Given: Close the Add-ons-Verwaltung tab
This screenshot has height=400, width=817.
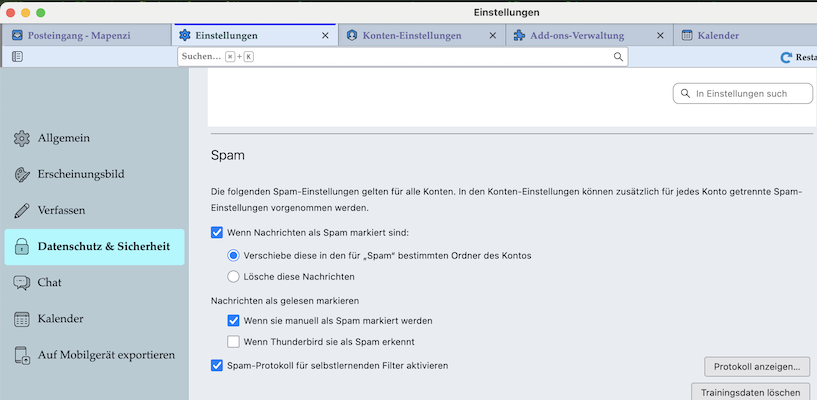Looking at the screenshot, I should [660, 35].
